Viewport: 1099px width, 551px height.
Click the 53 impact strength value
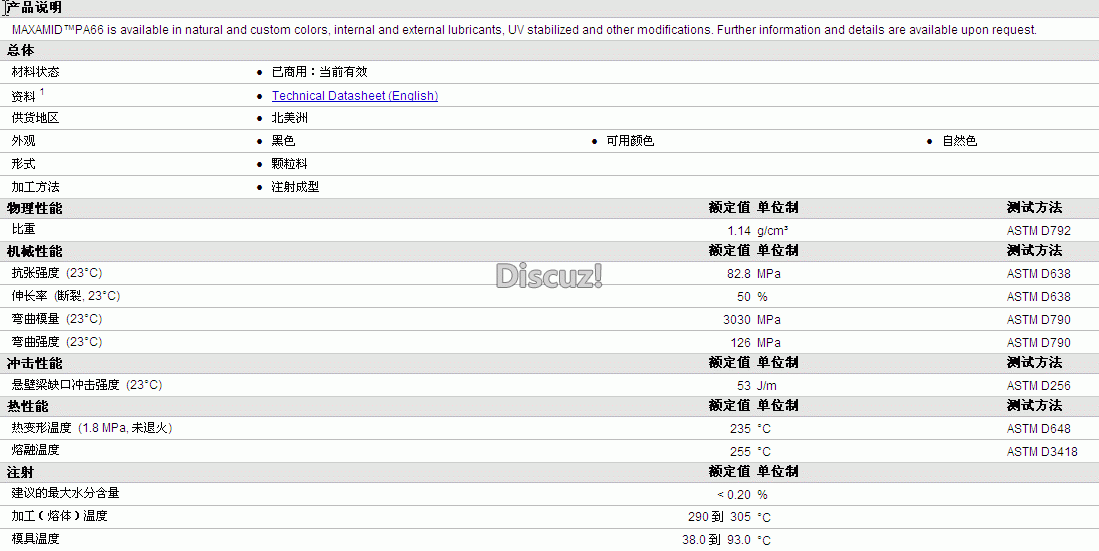(x=744, y=386)
